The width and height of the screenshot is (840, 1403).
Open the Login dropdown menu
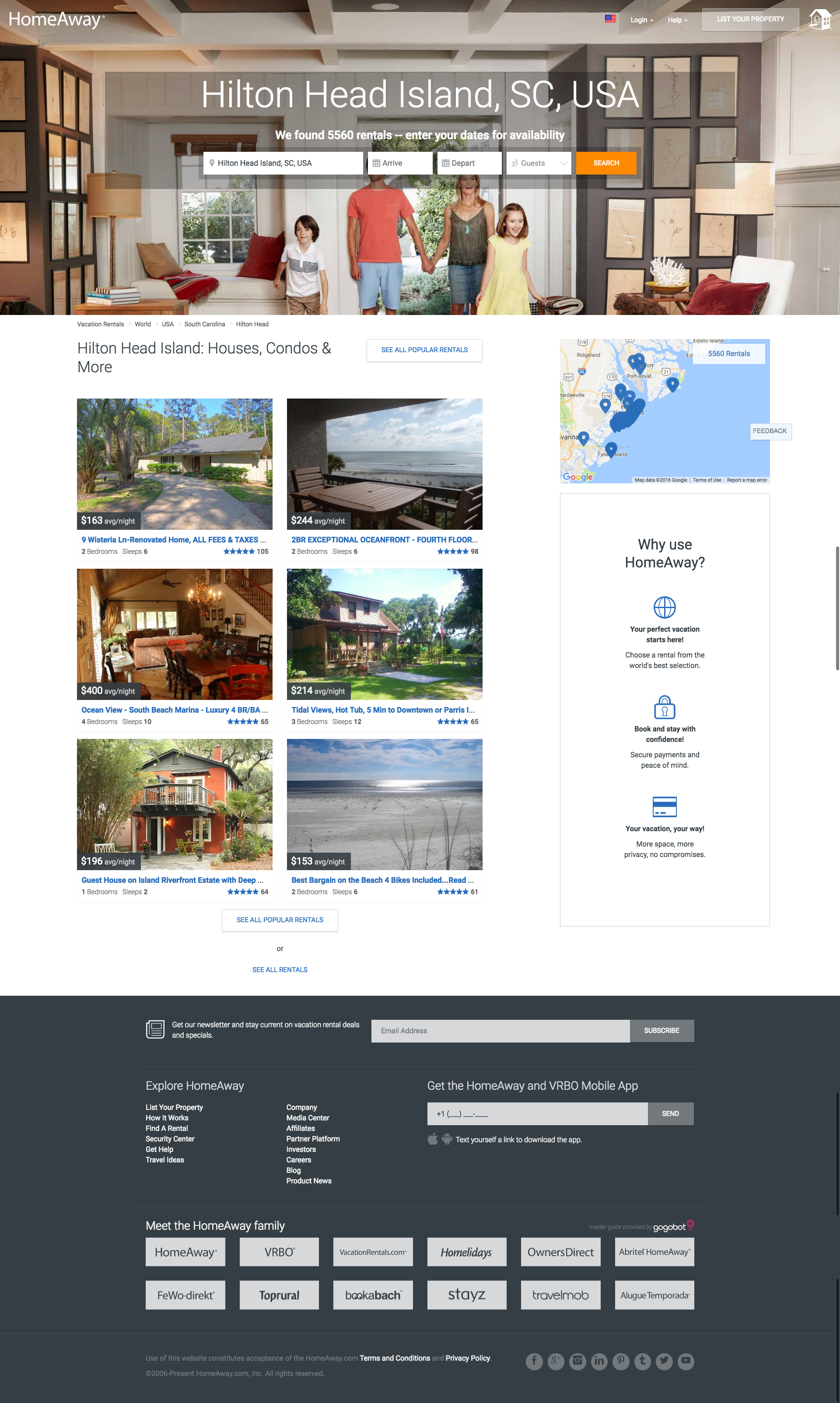coord(642,20)
